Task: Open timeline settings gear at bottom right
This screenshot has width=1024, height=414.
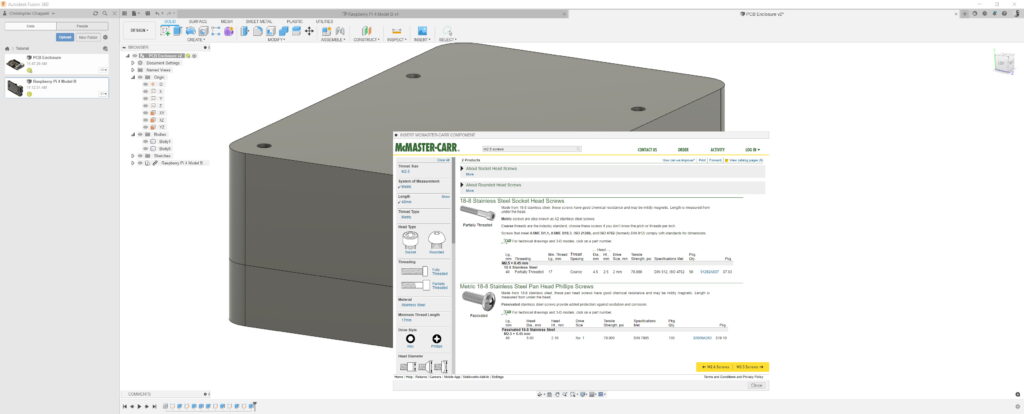Action: point(1017,406)
